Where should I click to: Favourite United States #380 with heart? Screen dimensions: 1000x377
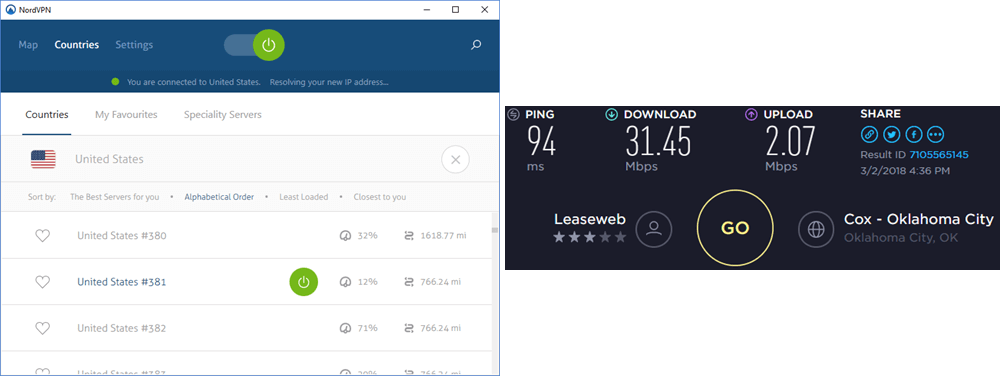[x=42, y=236]
